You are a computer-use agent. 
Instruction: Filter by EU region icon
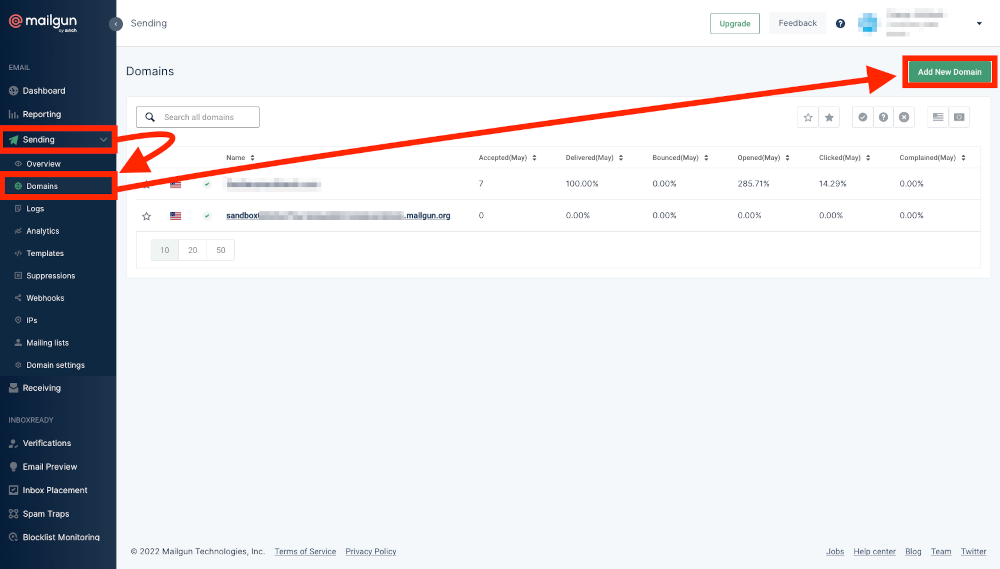pyautogui.click(x=959, y=117)
